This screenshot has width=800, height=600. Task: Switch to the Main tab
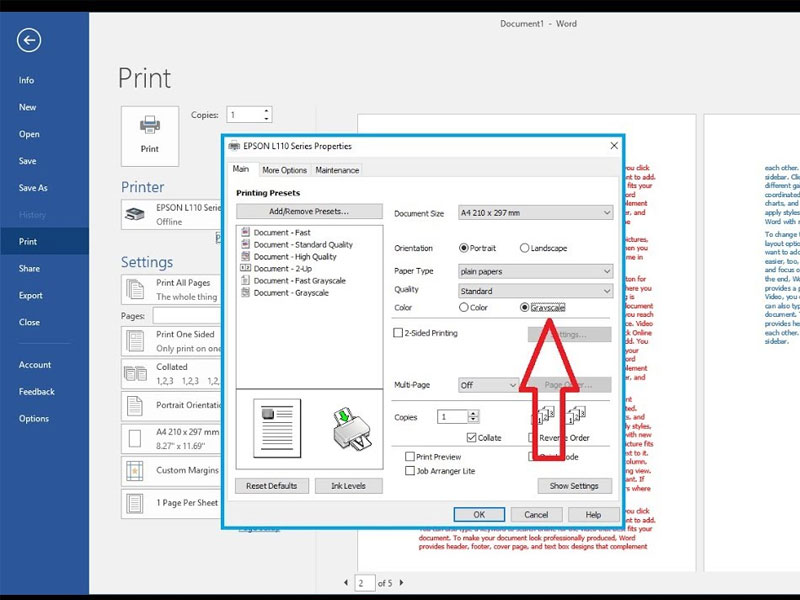pyautogui.click(x=241, y=169)
